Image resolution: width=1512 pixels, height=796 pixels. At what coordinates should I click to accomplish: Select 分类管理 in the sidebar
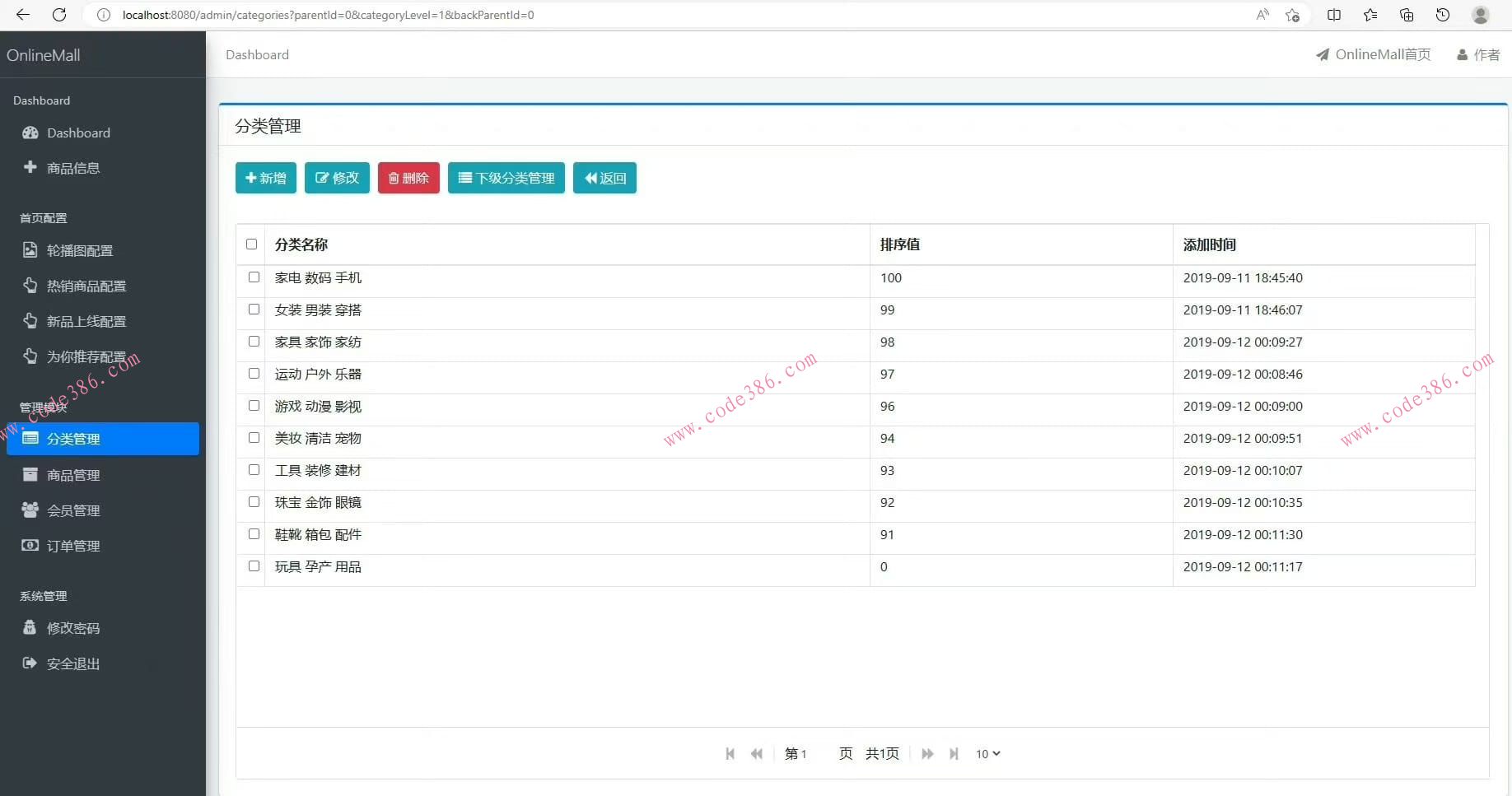click(103, 439)
